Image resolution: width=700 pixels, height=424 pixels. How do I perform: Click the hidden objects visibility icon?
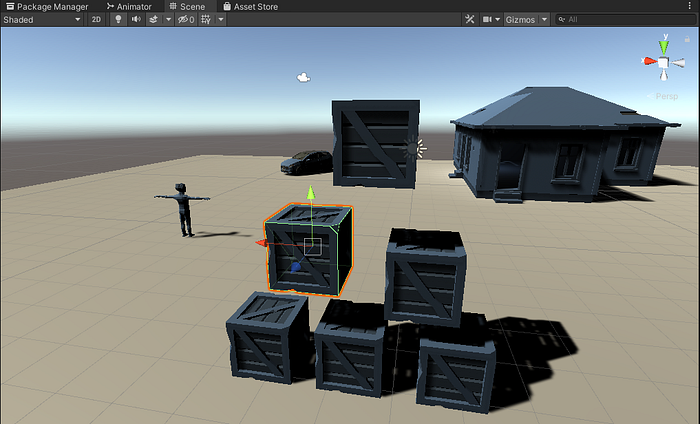(185, 19)
